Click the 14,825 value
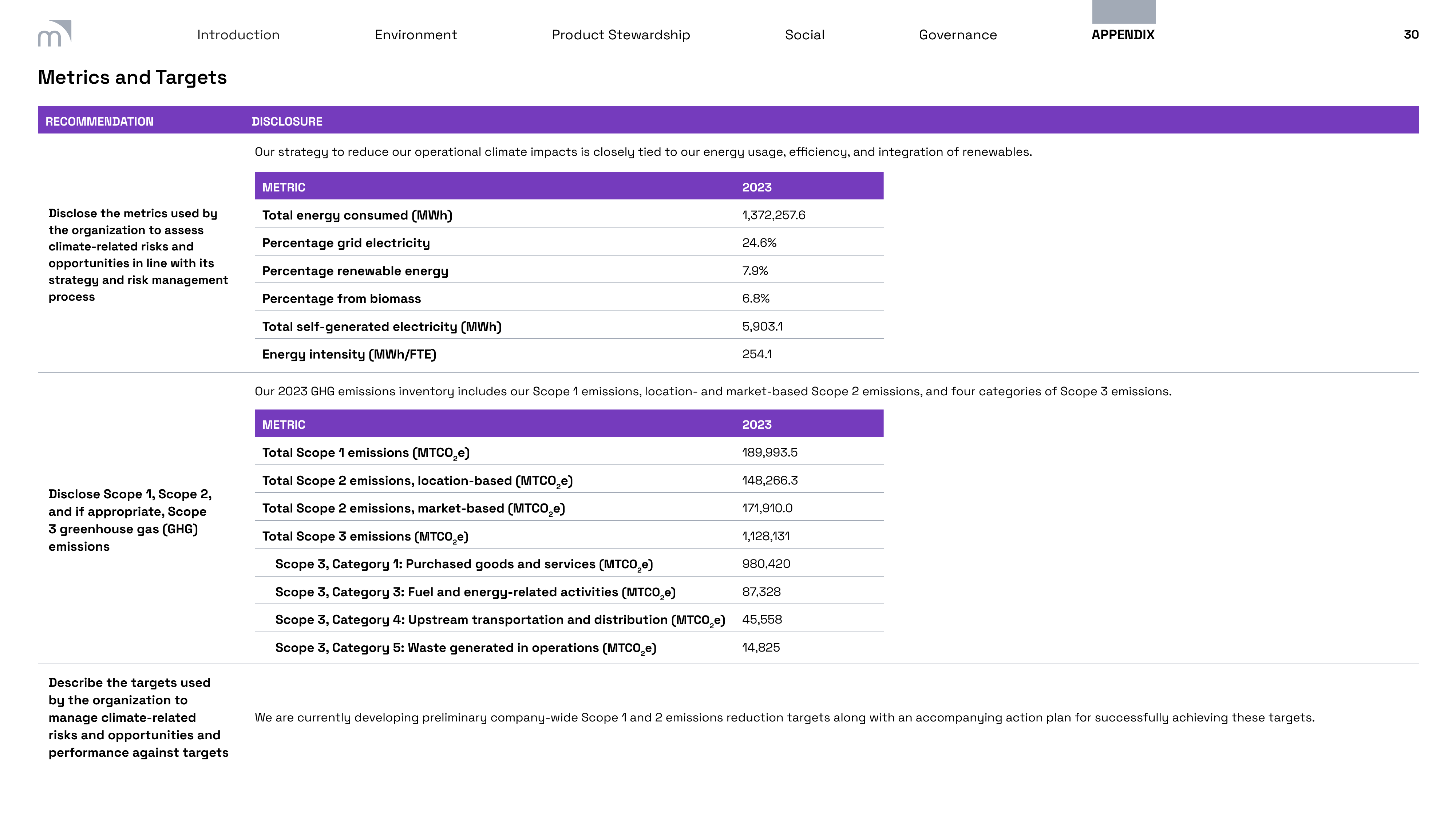 click(761, 647)
